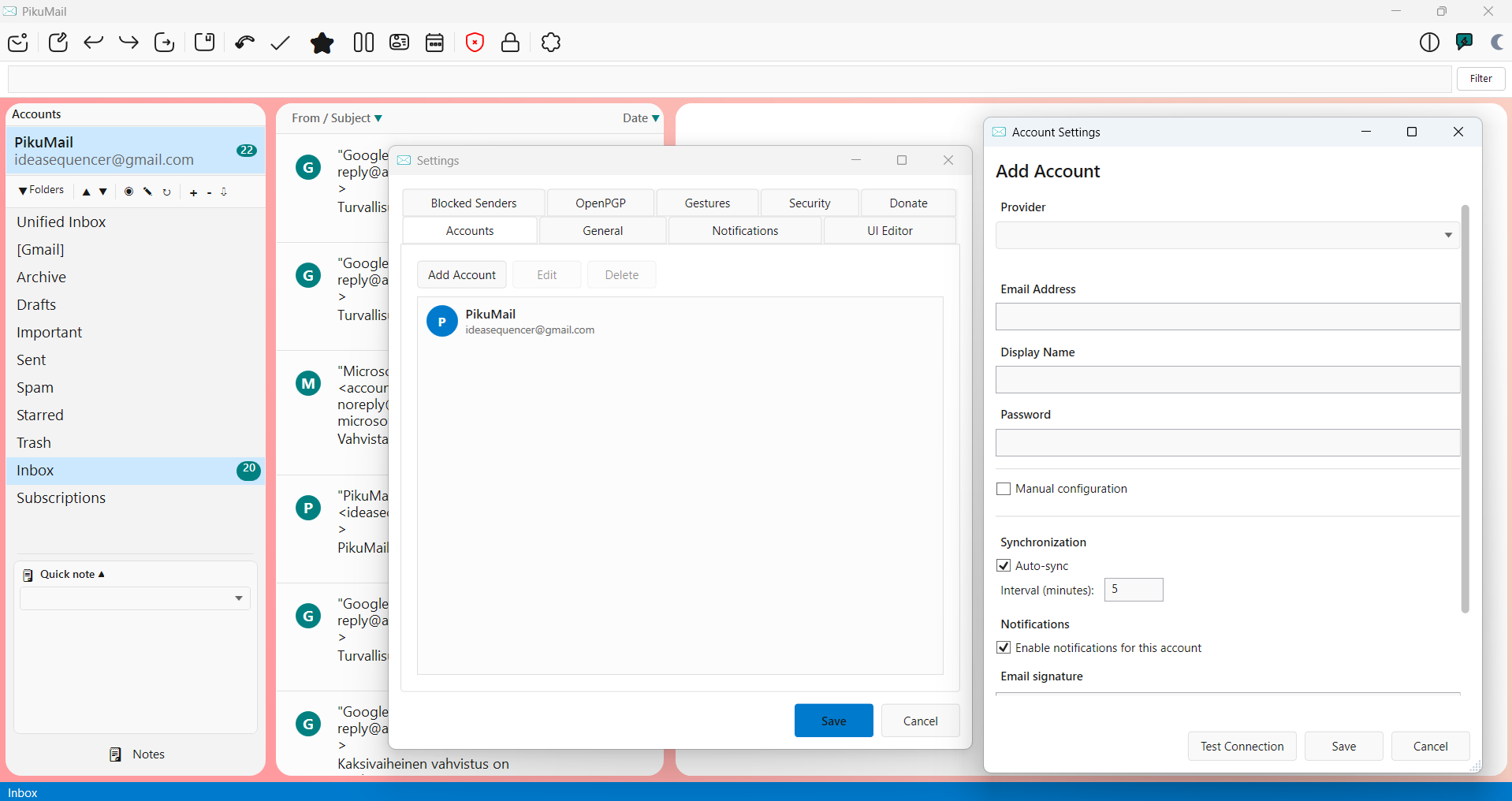This screenshot has width=1512, height=801.
Task: Open the contacts card icon
Action: (400, 43)
